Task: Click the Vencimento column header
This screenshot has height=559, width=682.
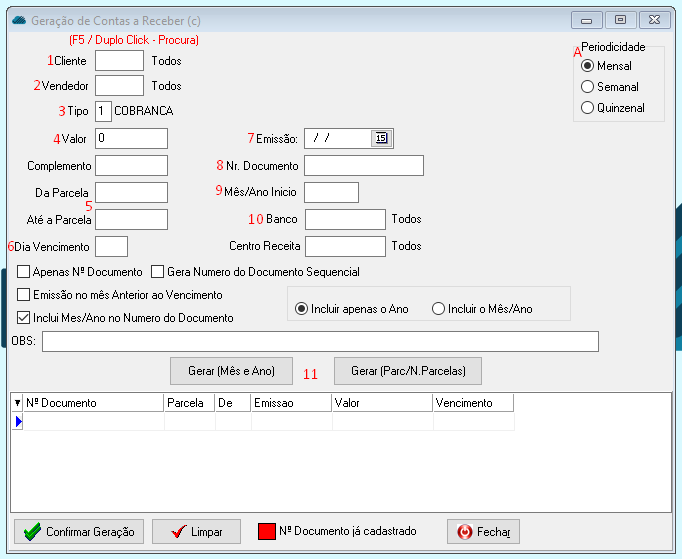Action: point(472,403)
